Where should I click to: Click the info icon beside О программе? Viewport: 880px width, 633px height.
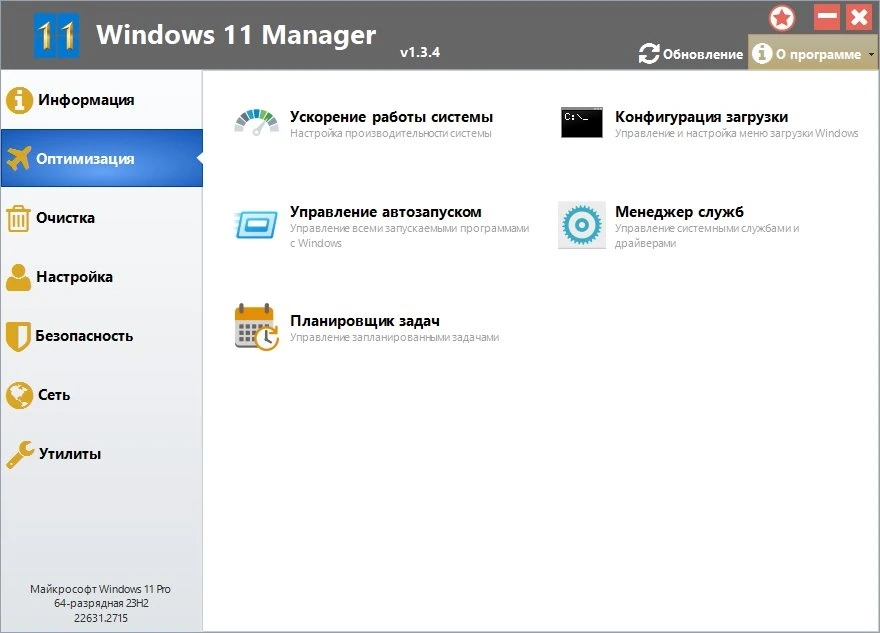(x=762, y=54)
